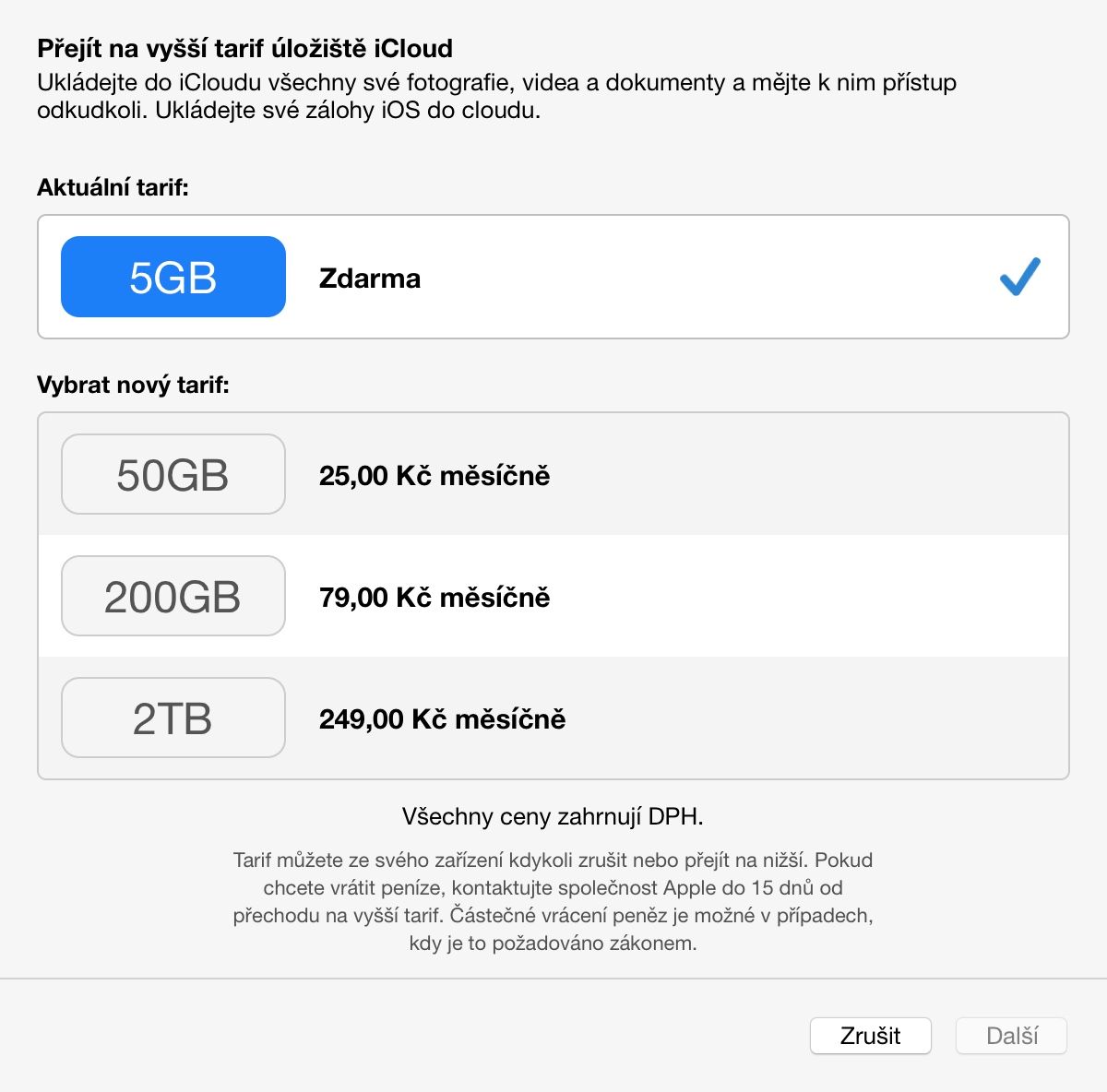Click empty space in the 2TB row
The height and width of the screenshot is (1092, 1107).
click(x=812, y=718)
